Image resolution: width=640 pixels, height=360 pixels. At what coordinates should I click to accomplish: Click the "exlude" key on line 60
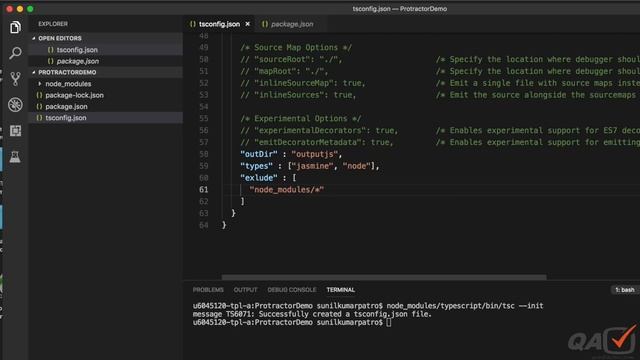click(259, 178)
